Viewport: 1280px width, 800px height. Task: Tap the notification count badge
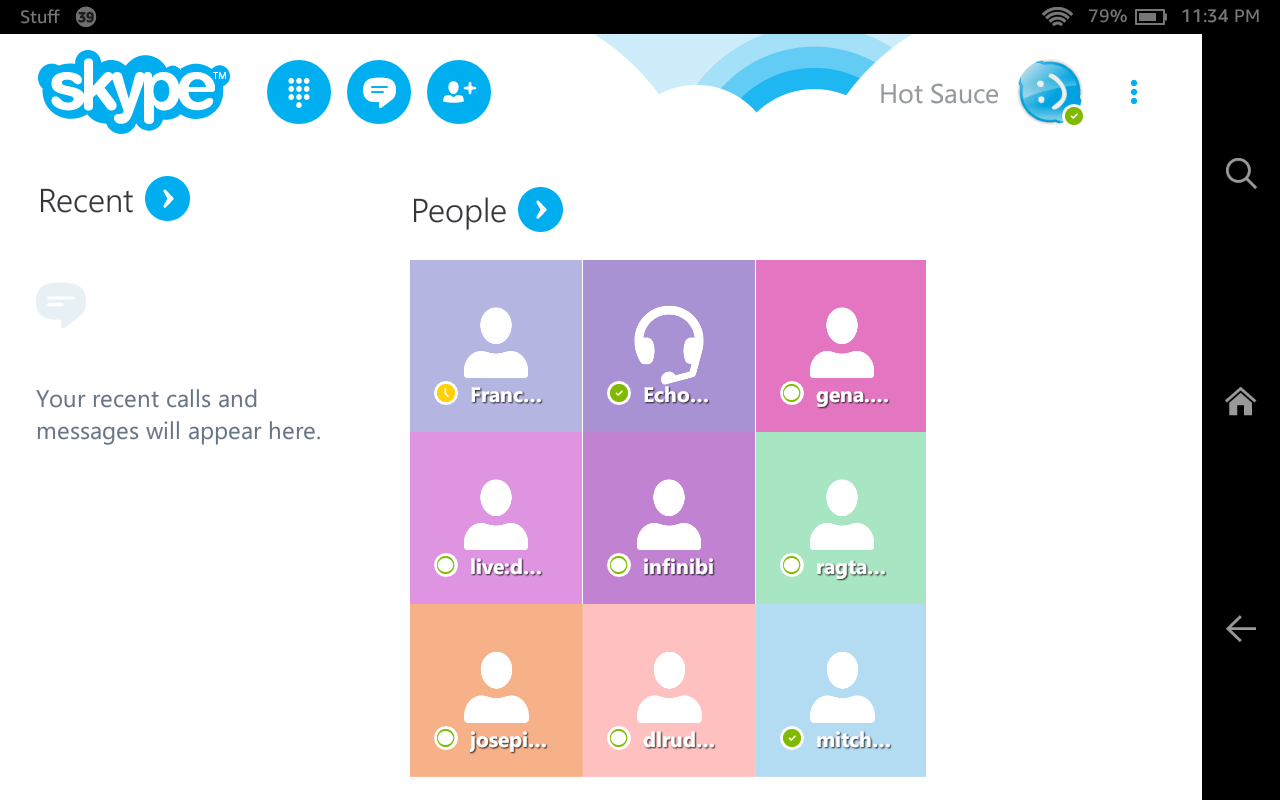86,17
